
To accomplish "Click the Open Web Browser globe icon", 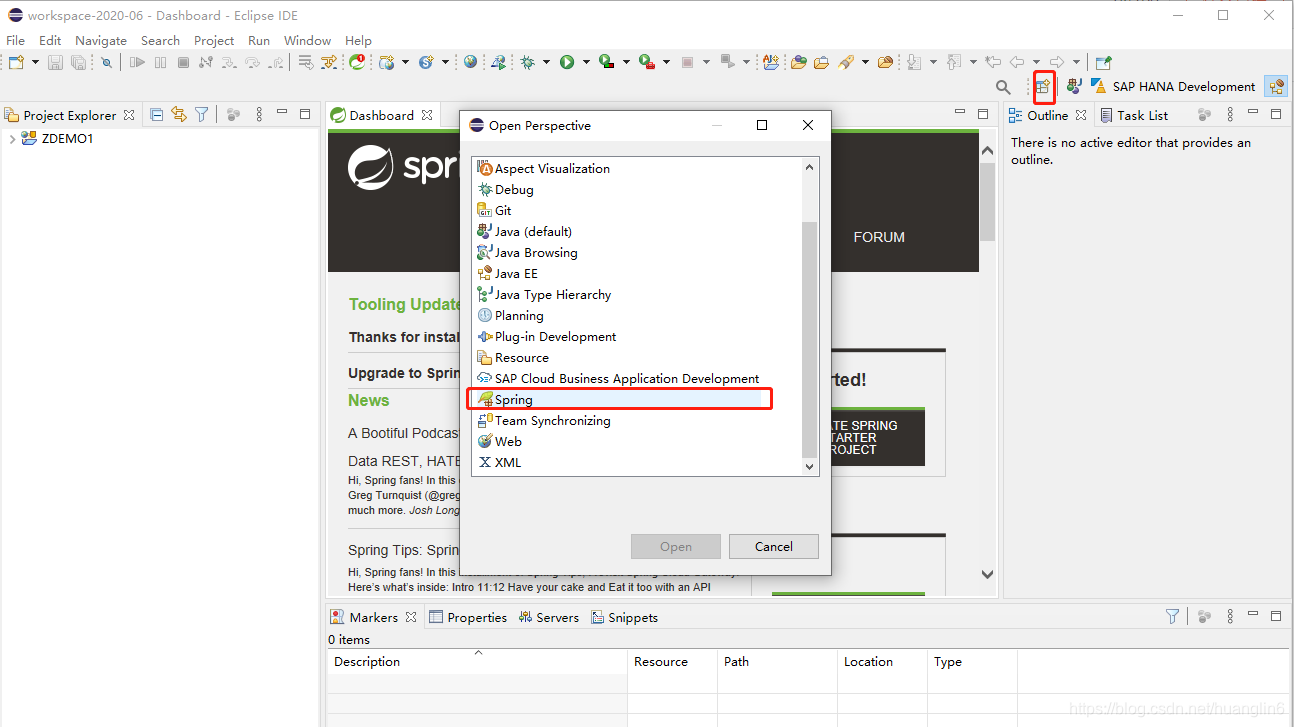I will click(470, 62).
